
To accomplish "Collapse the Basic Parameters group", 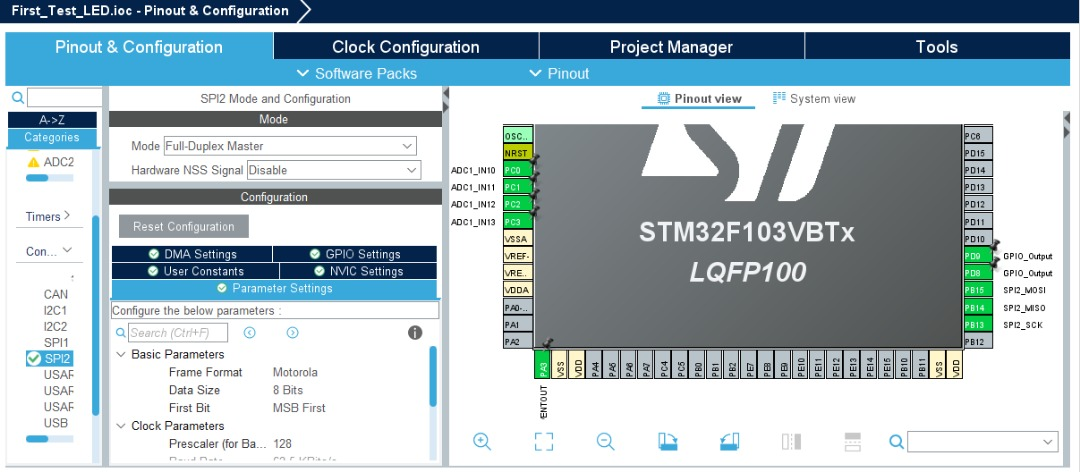I will coord(121,354).
